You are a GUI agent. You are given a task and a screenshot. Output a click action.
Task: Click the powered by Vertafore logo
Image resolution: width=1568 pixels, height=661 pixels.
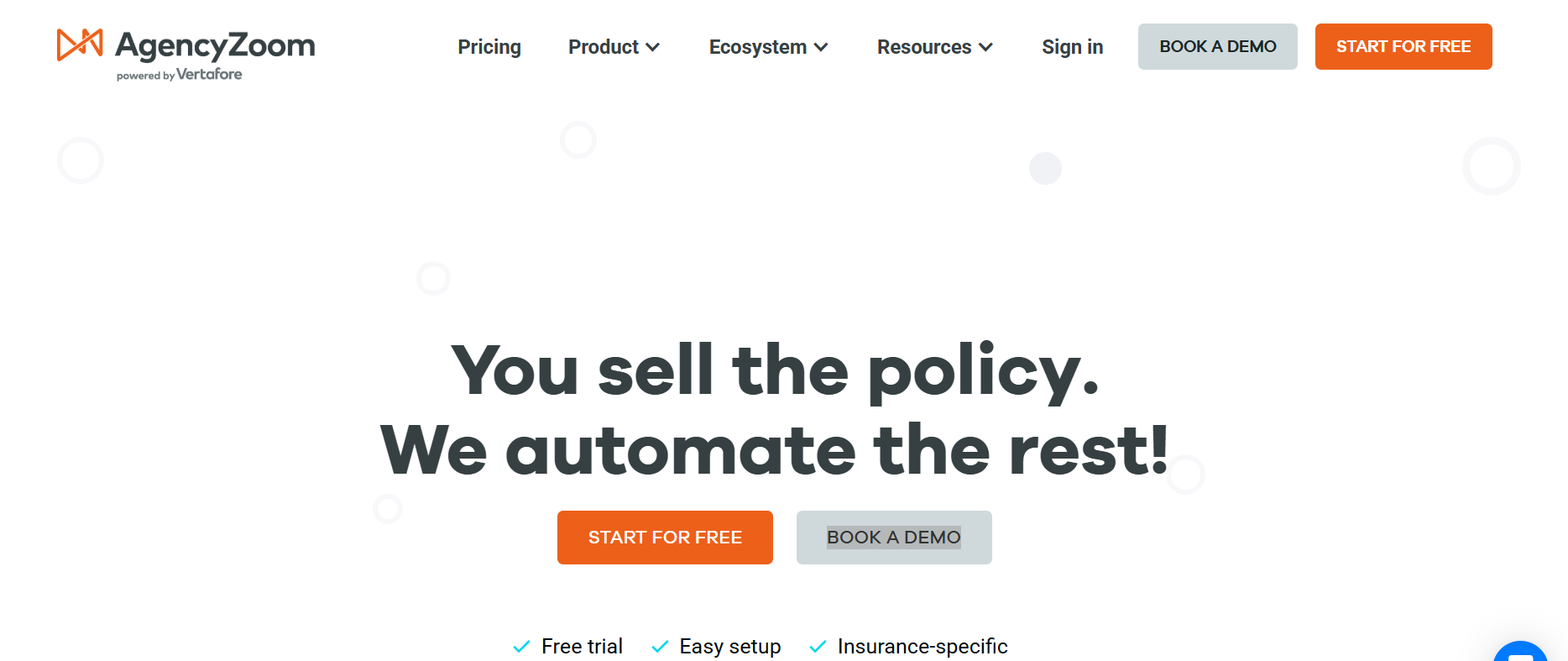pyautogui.click(x=180, y=75)
